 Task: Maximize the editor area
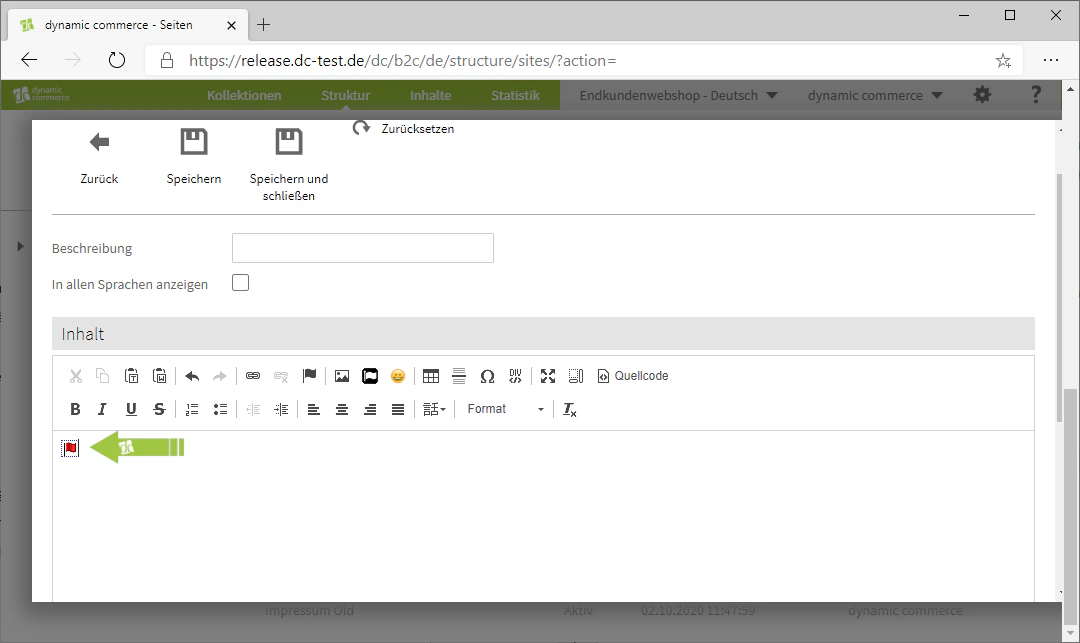[x=548, y=376]
